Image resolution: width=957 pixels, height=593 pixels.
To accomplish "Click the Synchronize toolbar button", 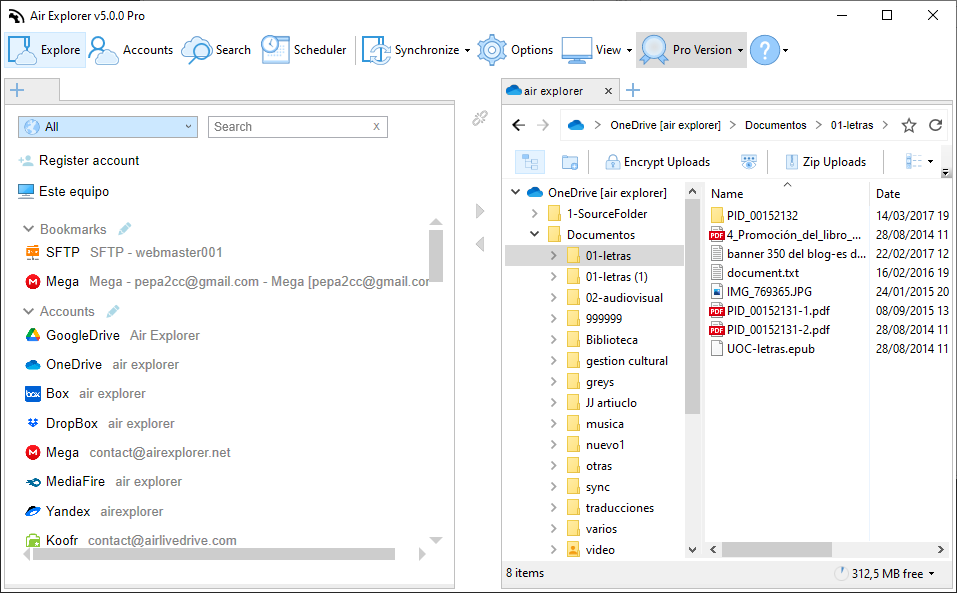I will tap(415, 50).
